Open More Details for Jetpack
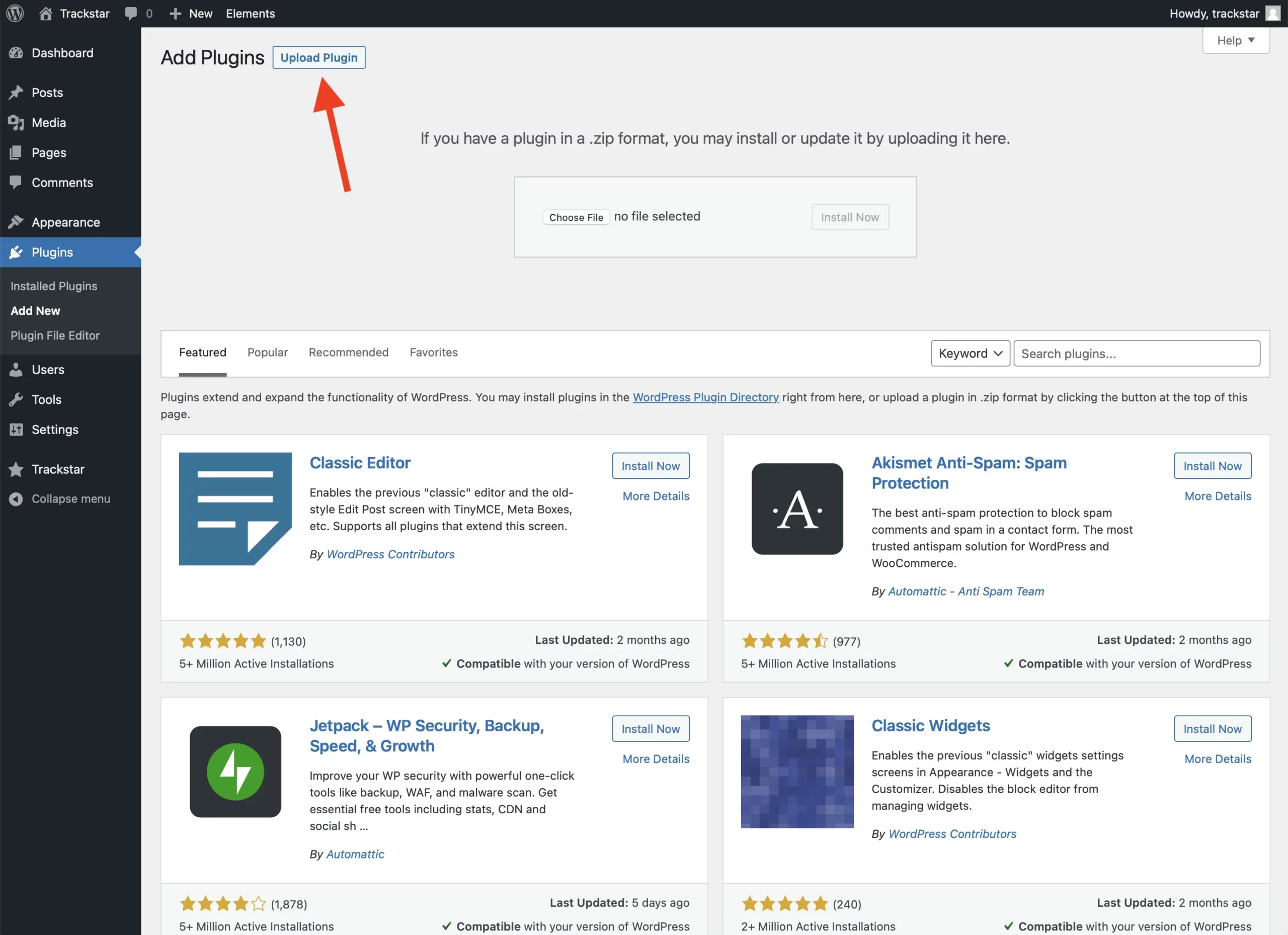 click(656, 759)
